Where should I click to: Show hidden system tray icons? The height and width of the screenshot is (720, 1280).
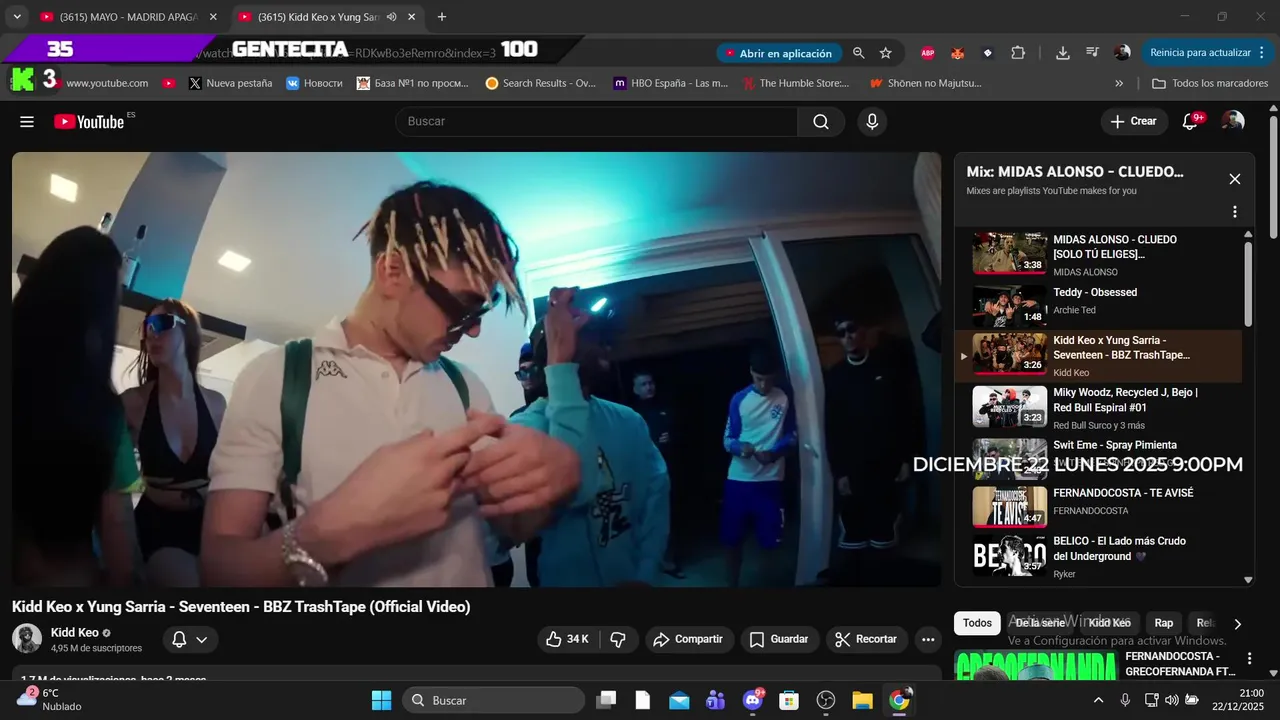pos(1098,700)
